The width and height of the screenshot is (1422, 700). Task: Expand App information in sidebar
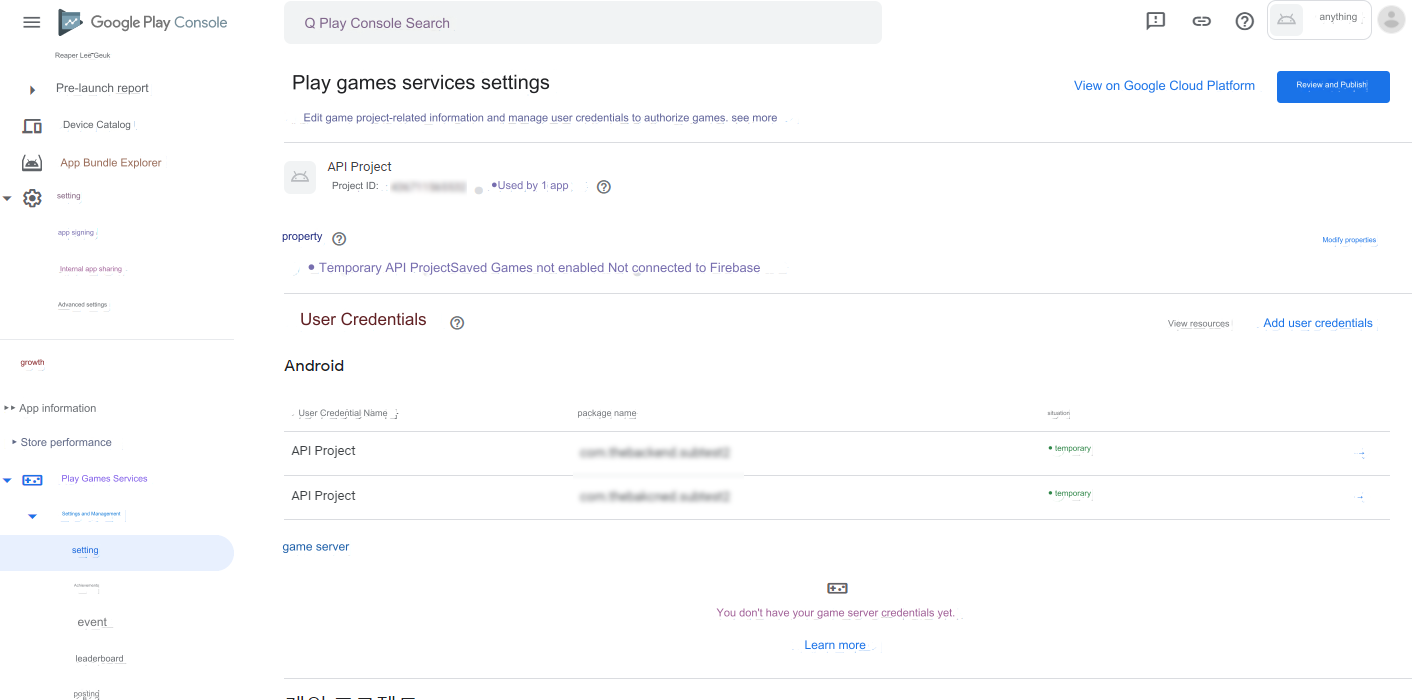[10, 408]
